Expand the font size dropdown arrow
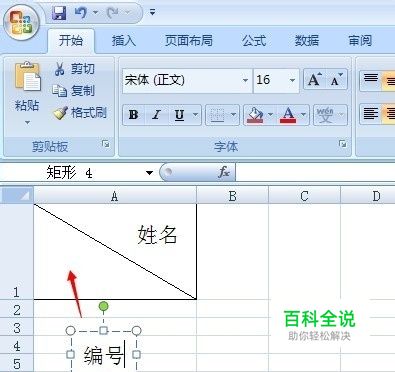The height and width of the screenshot is (372, 395). [292, 80]
